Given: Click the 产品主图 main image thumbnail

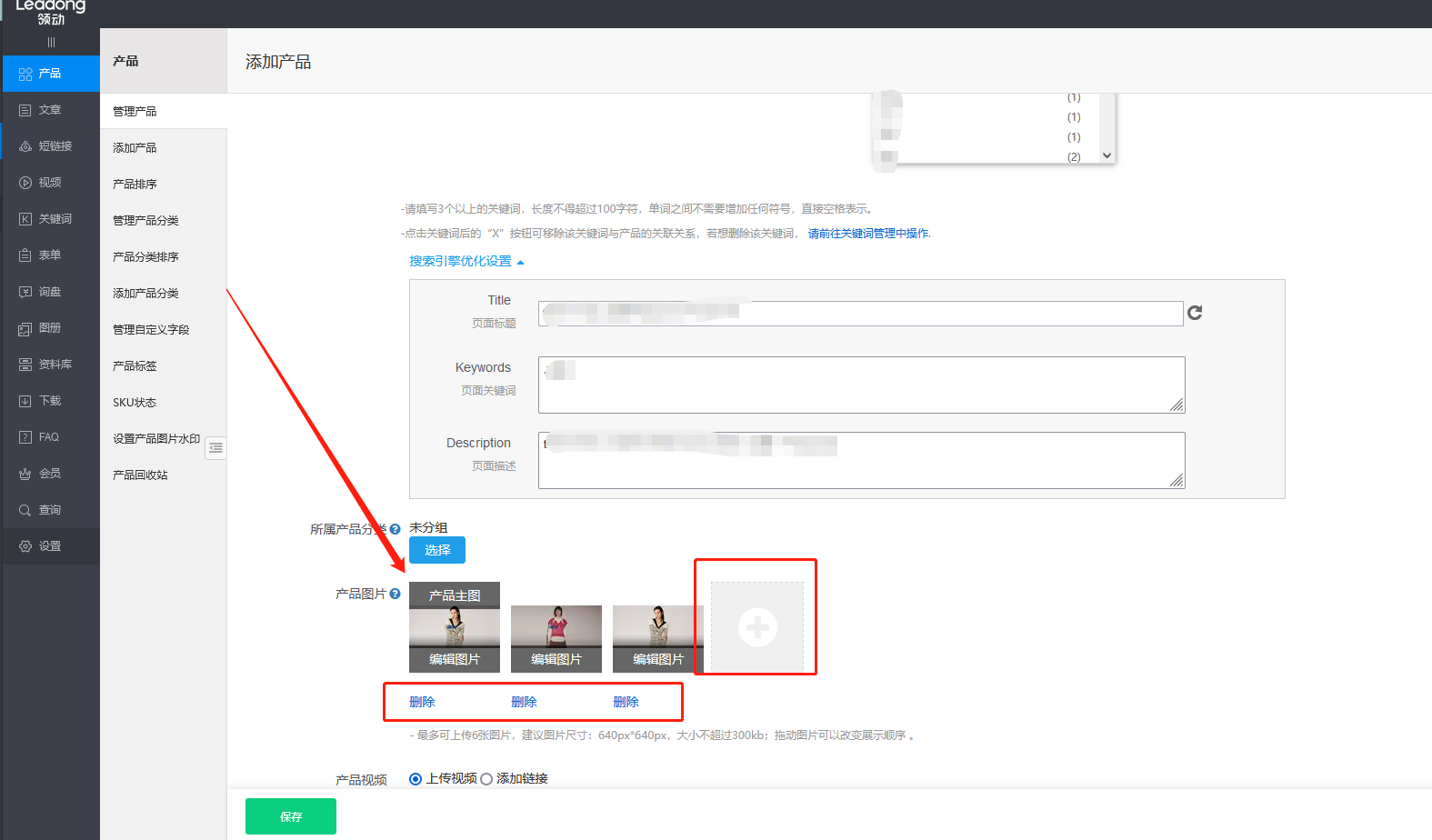Looking at the screenshot, I should [x=454, y=626].
